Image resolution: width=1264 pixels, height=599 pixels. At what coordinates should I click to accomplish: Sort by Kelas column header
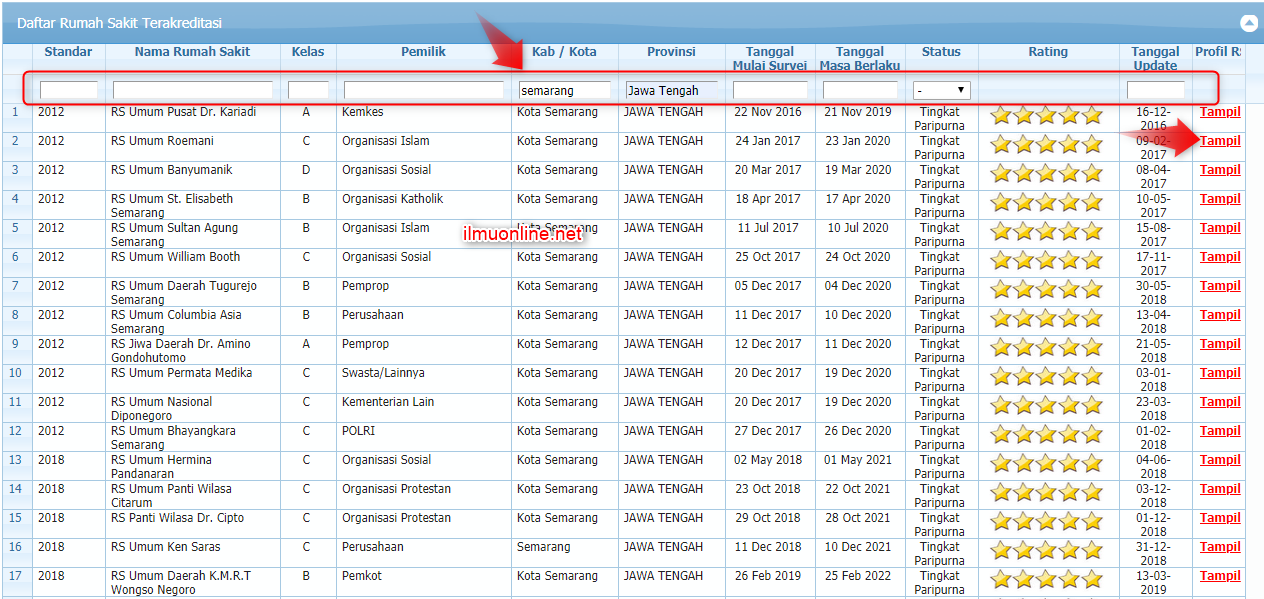pos(308,52)
